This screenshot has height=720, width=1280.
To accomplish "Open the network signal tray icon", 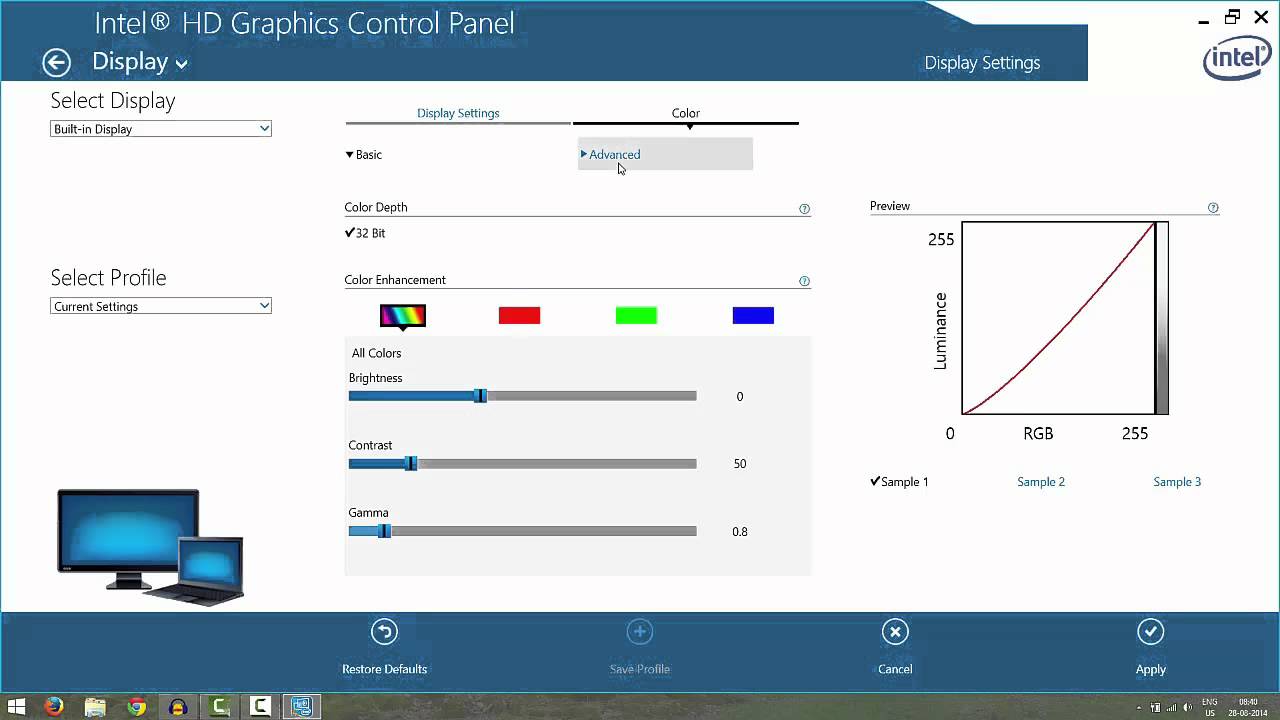I will pos(1171,707).
